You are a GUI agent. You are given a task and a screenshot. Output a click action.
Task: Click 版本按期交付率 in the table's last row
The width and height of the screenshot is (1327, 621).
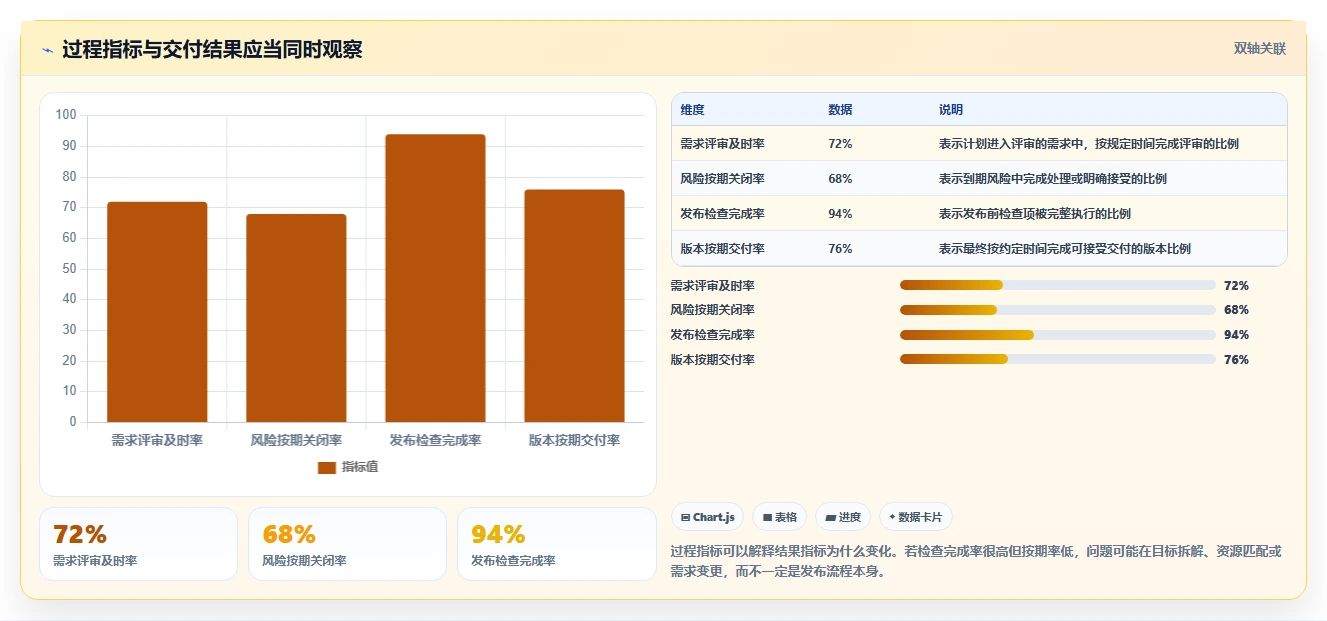click(722, 249)
